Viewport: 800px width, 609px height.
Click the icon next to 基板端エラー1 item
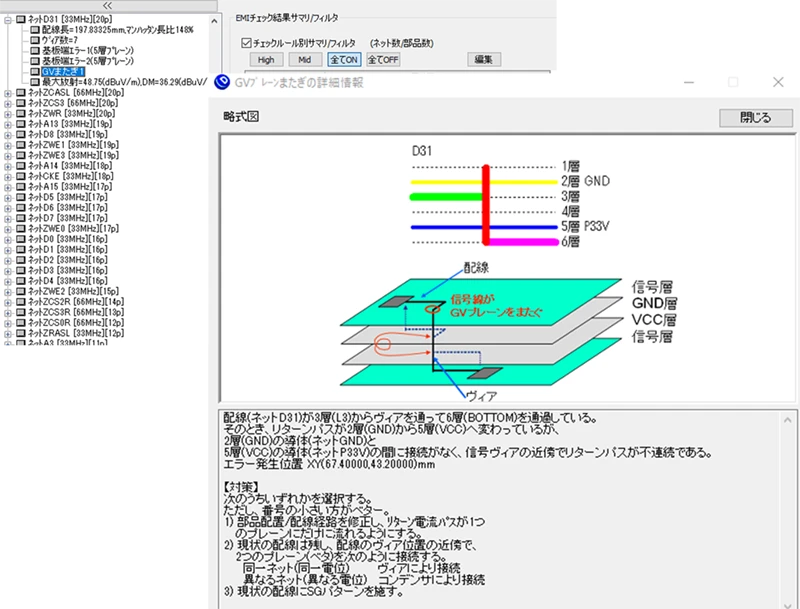click(34, 51)
